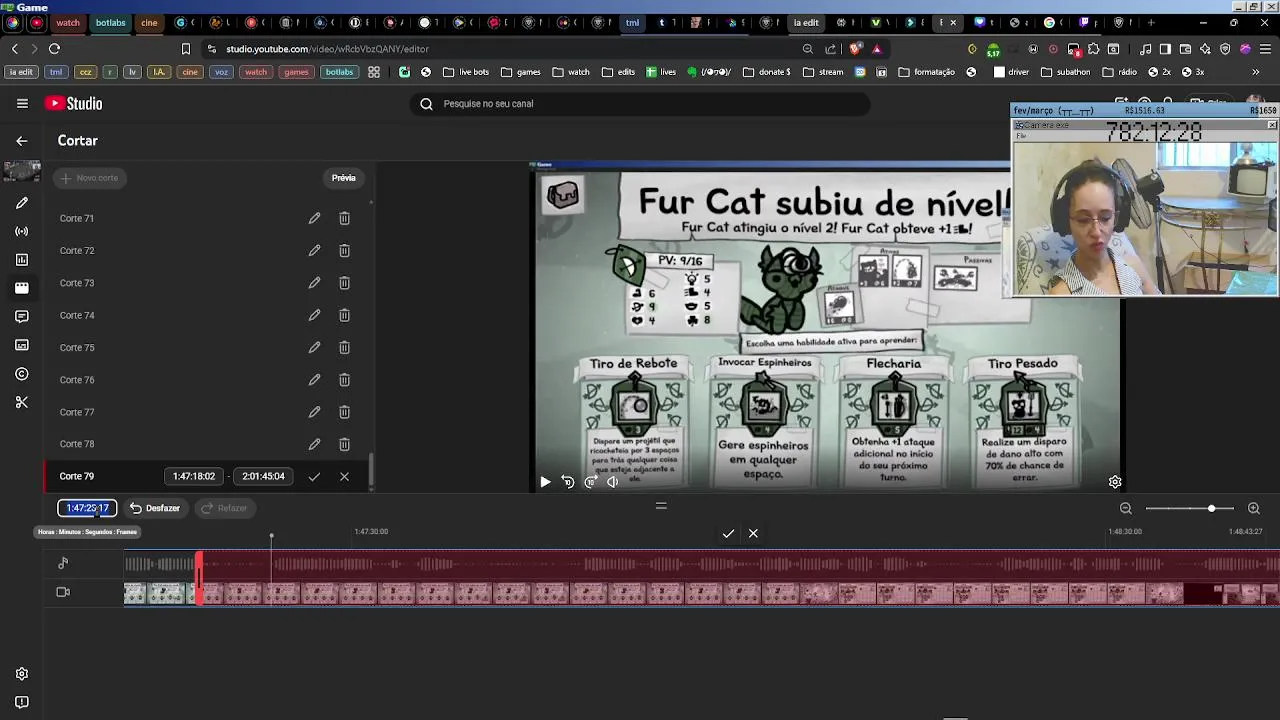Screen dimensions: 1280x720
Task: Open the stream bookmark folder
Action: [823, 72]
